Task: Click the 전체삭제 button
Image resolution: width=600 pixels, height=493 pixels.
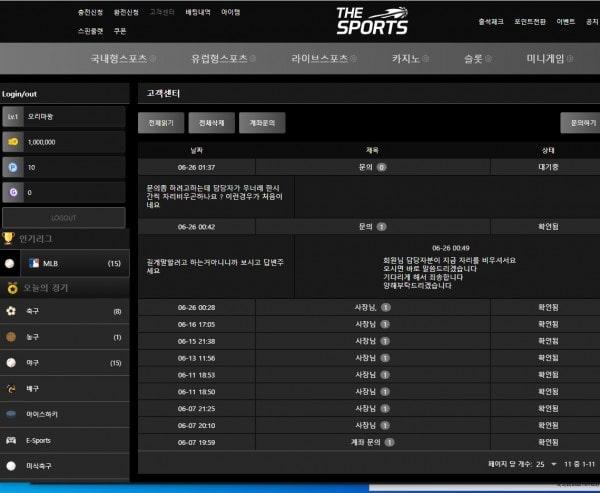Action: tap(211, 123)
